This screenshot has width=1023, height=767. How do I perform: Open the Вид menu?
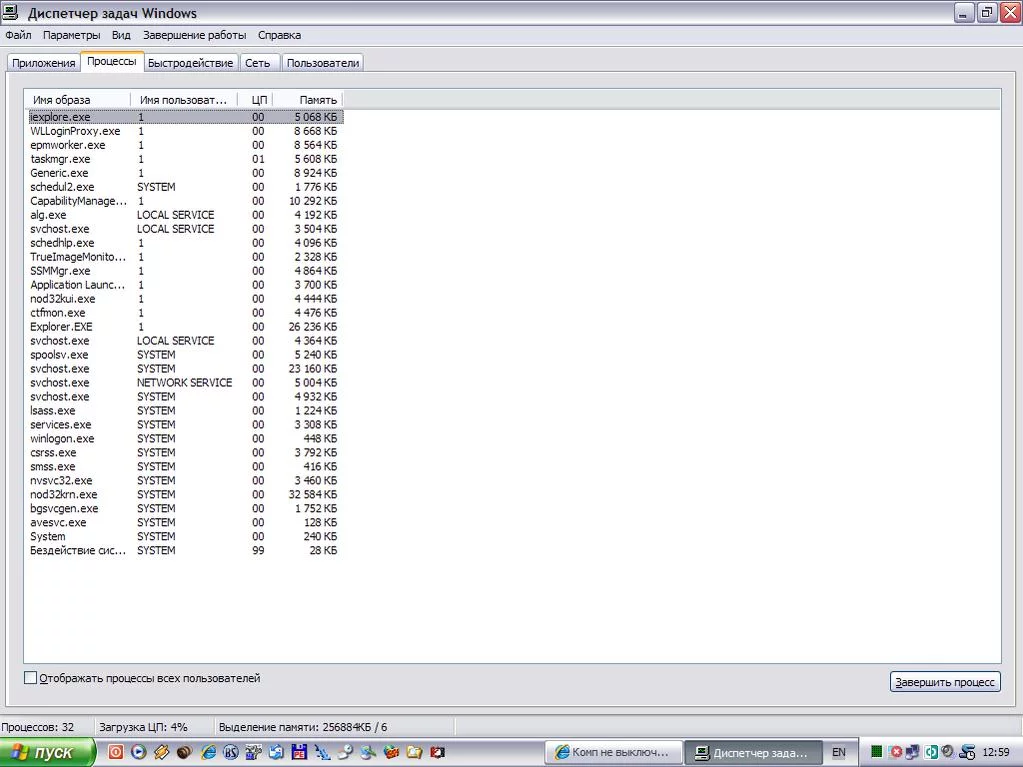(121, 35)
